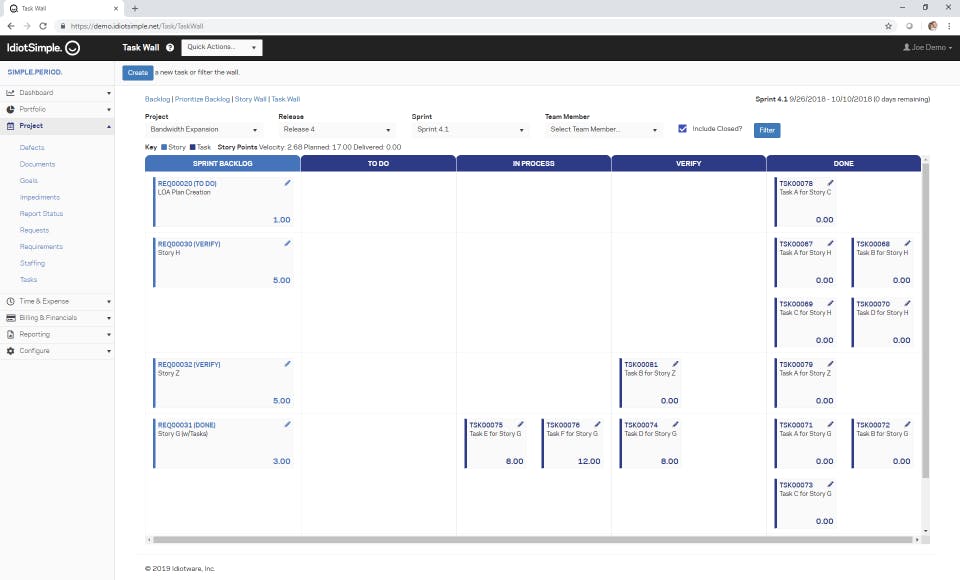Click the Filter button
This screenshot has height=580, width=960.
(767, 130)
